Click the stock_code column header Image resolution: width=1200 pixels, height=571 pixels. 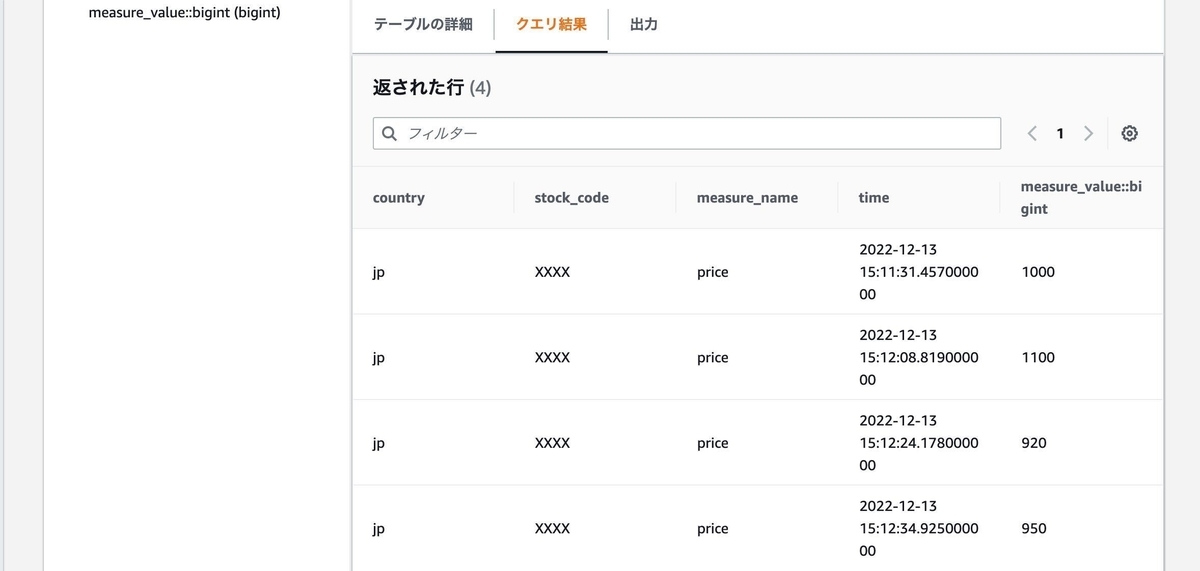pyautogui.click(x=572, y=198)
